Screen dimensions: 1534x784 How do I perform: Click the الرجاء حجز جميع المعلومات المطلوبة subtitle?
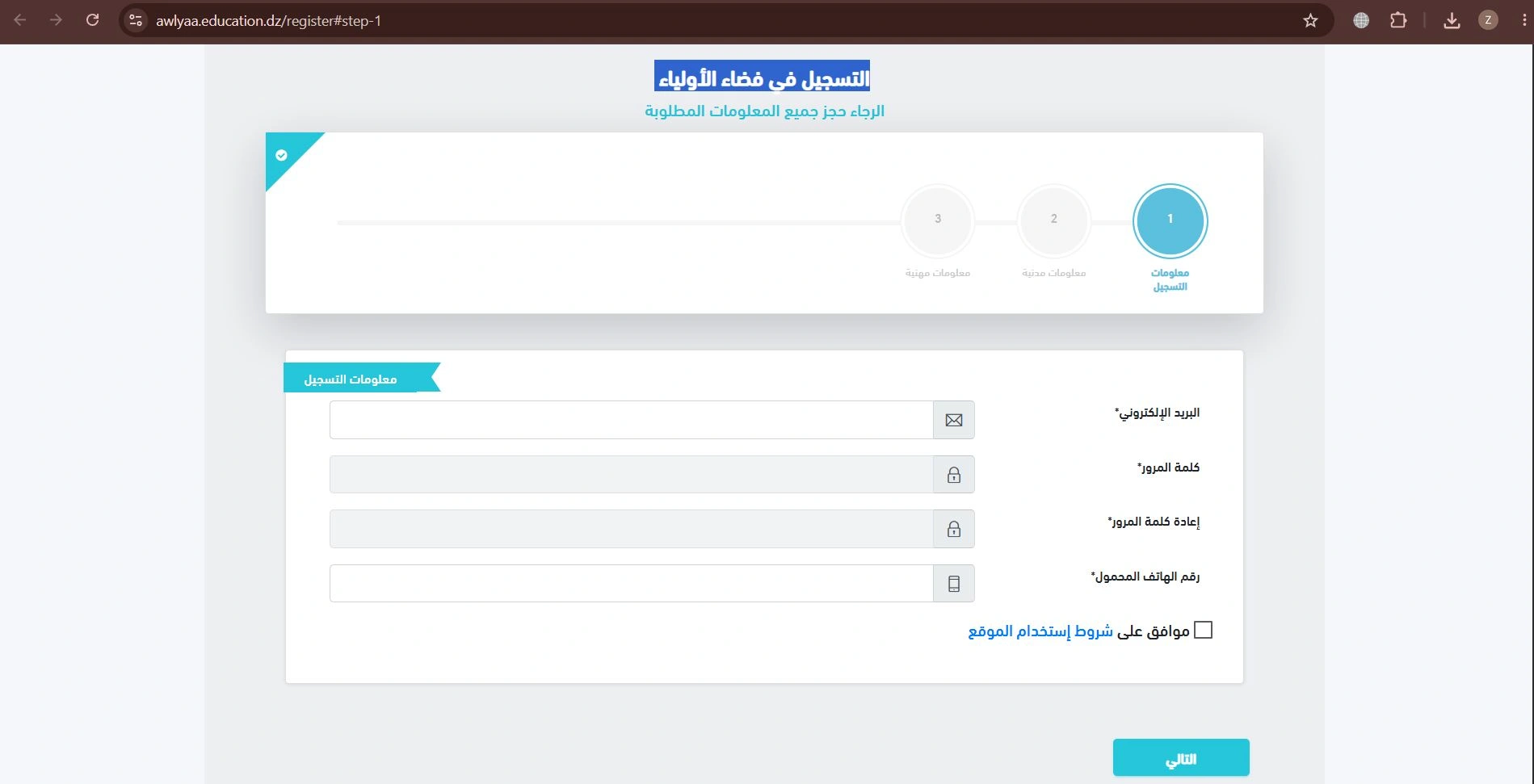764,111
